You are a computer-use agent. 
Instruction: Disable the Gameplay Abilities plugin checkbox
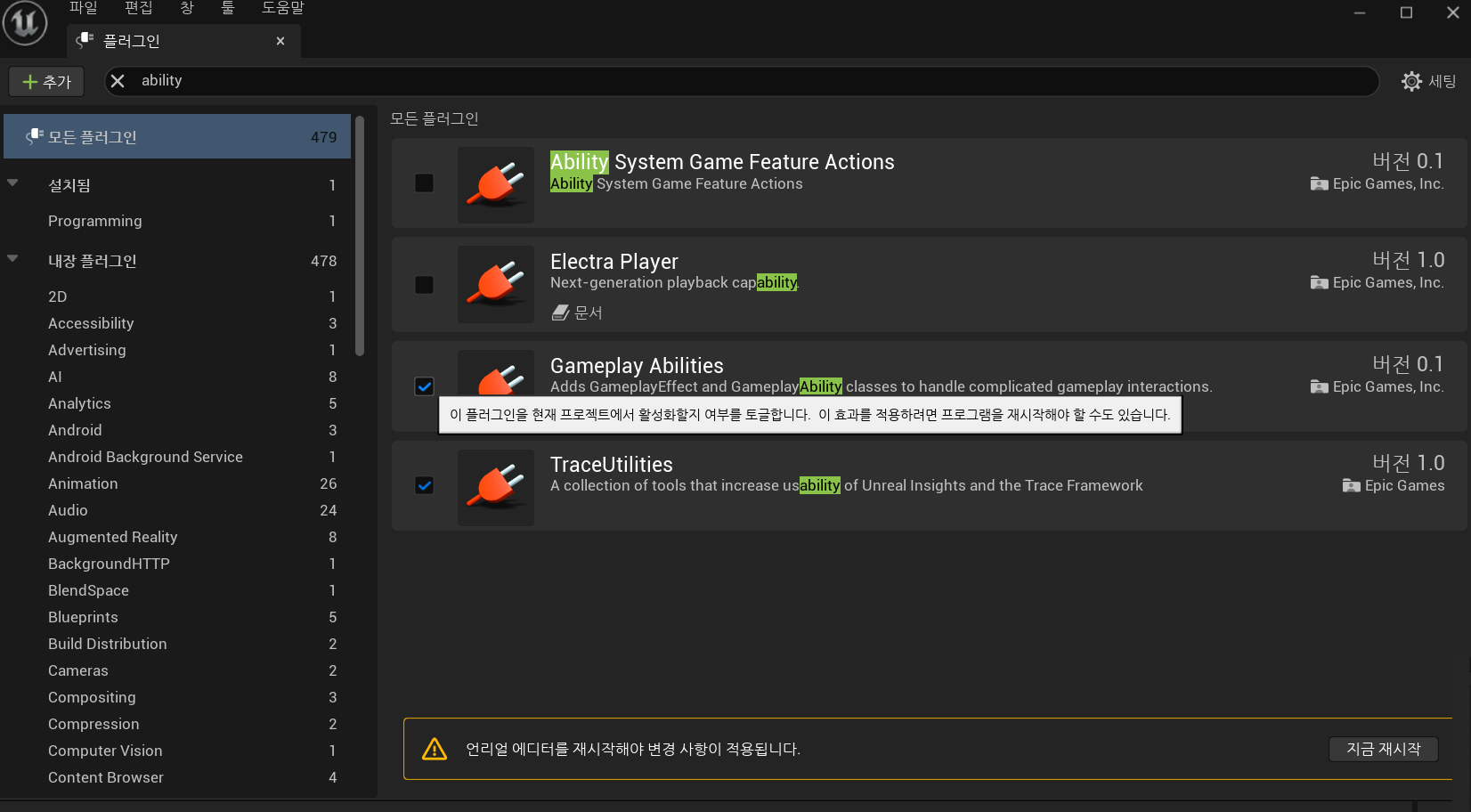[425, 386]
